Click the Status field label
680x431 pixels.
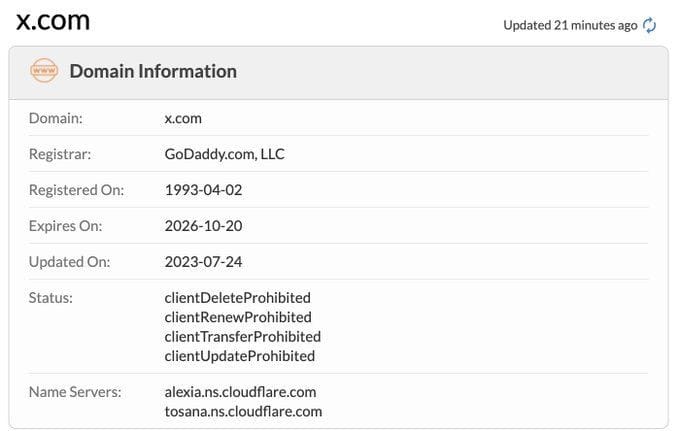pyautogui.click(x=51, y=297)
